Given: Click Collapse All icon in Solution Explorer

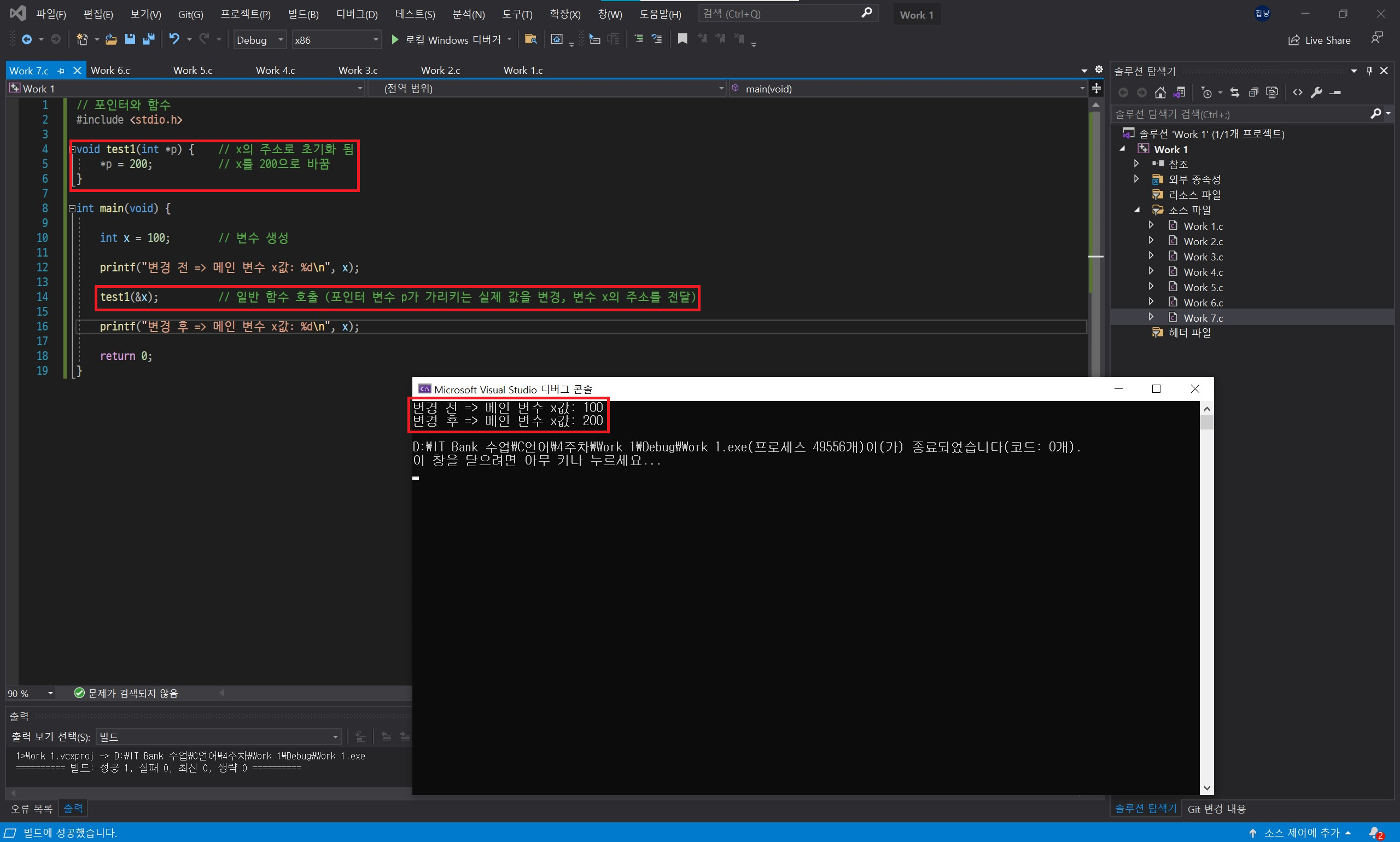Looking at the screenshot, I should pyautogui.click(x=1253, y=92).
